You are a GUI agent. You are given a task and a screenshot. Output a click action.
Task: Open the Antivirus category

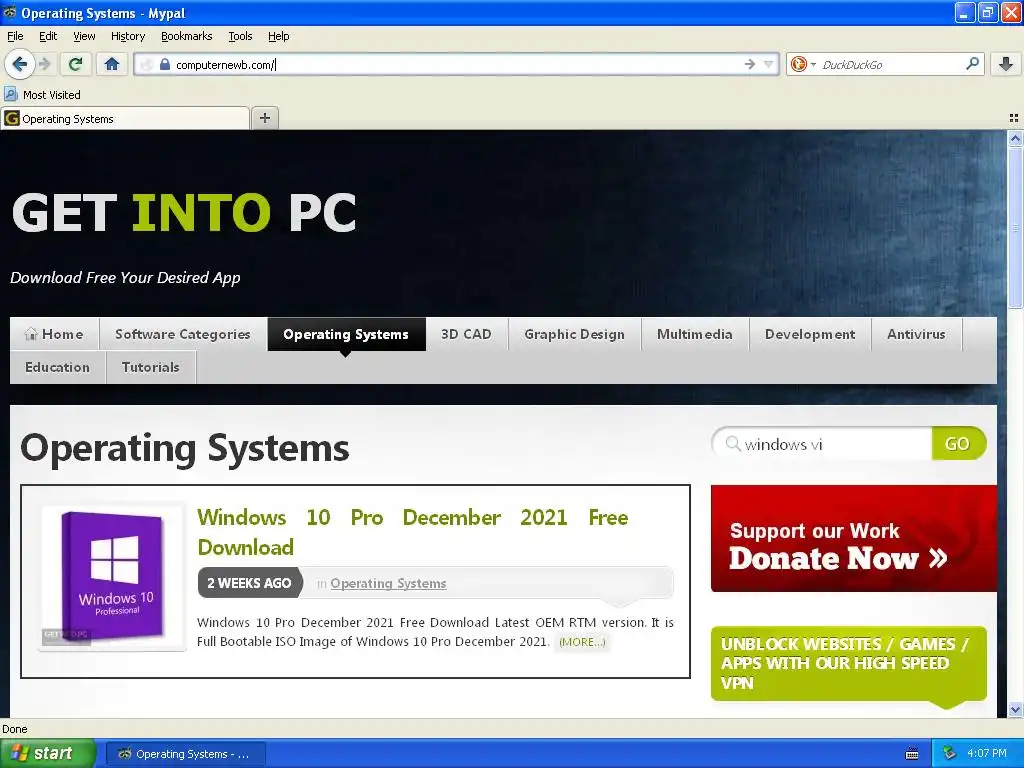click(x=916, y=334)
